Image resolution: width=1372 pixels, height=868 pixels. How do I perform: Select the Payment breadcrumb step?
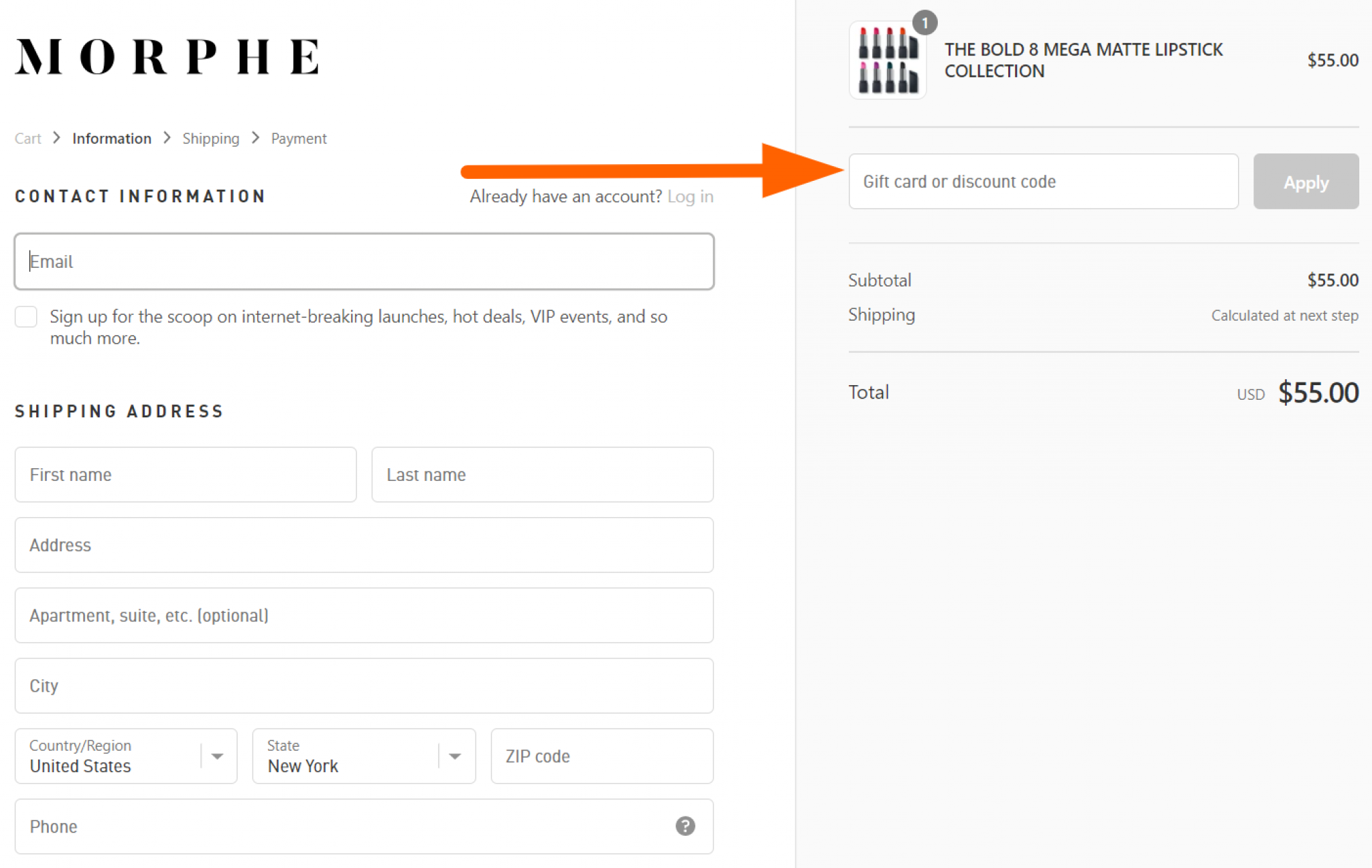tap(299, 139)
